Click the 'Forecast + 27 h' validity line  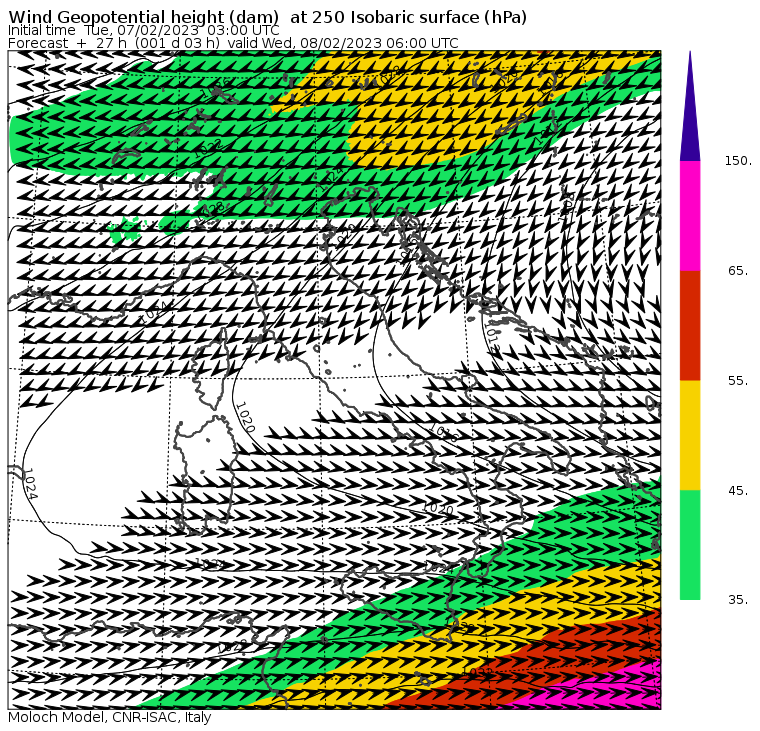click(233, 43)
